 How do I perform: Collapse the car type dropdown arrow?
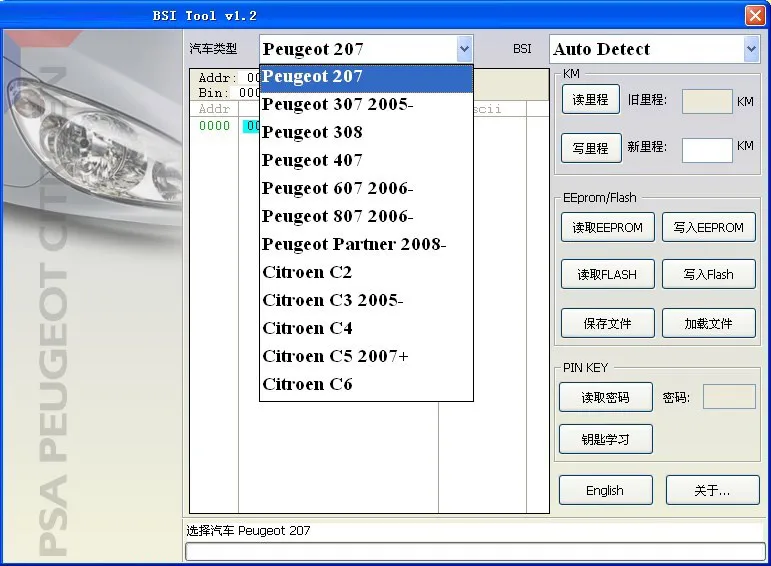click(x=464, y=49)
